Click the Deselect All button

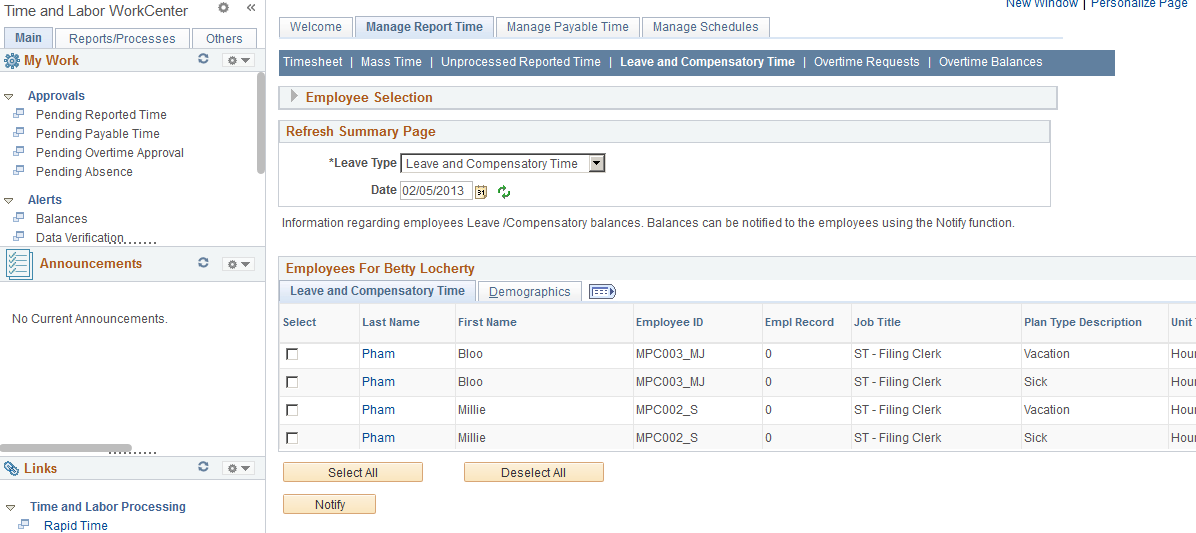click(x=533, y=472)
